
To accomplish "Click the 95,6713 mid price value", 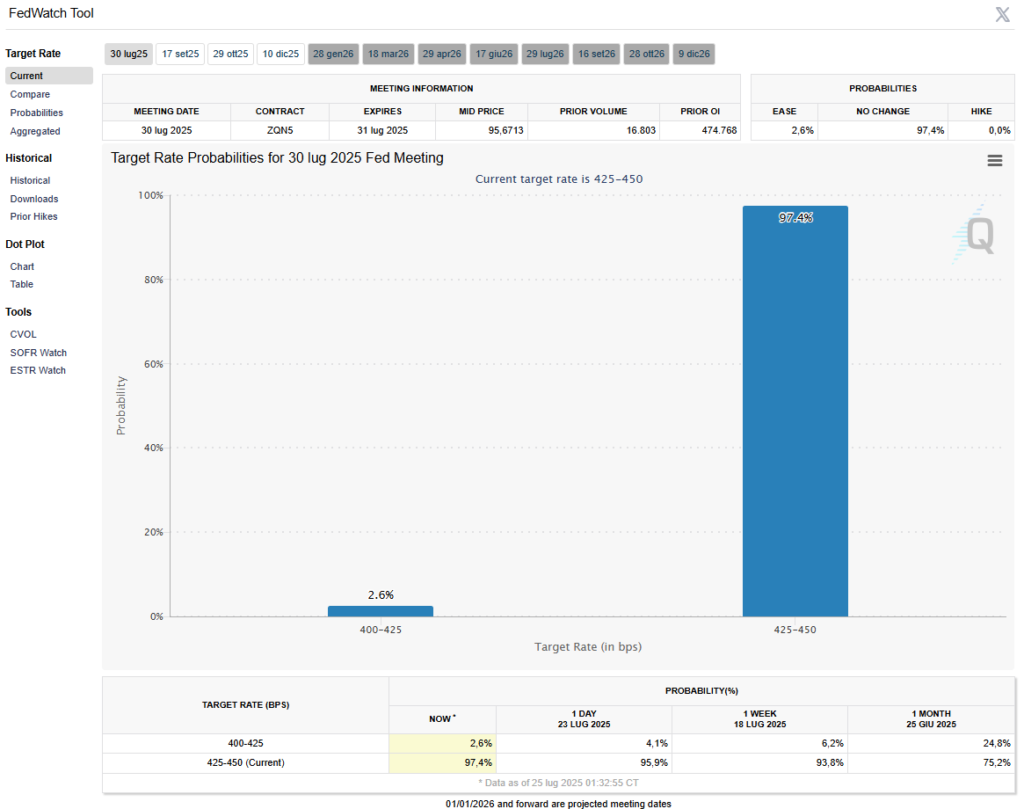I will point(506,131).
